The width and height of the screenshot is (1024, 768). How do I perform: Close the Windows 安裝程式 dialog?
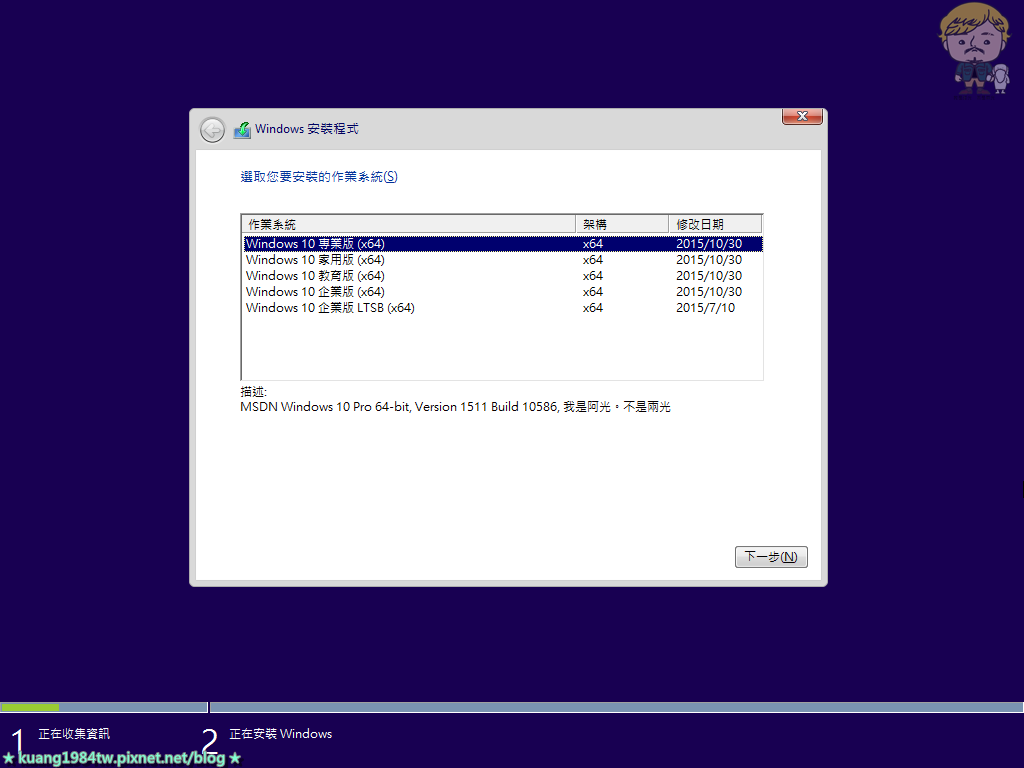(x=802, y=116)
